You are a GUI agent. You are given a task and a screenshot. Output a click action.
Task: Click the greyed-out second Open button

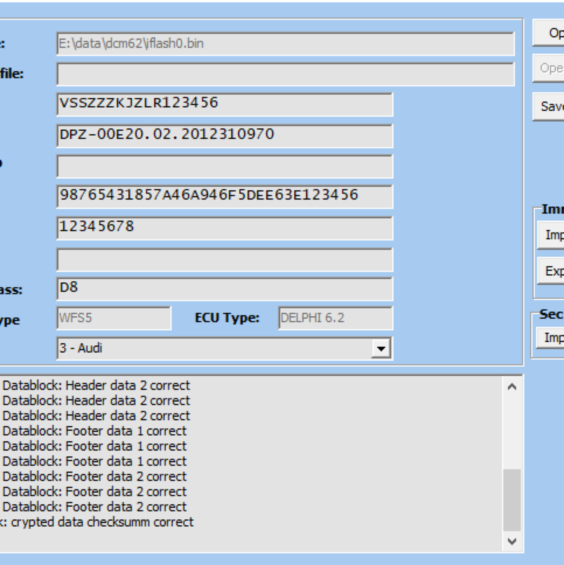pyautogui.click(x=549, y=68)
